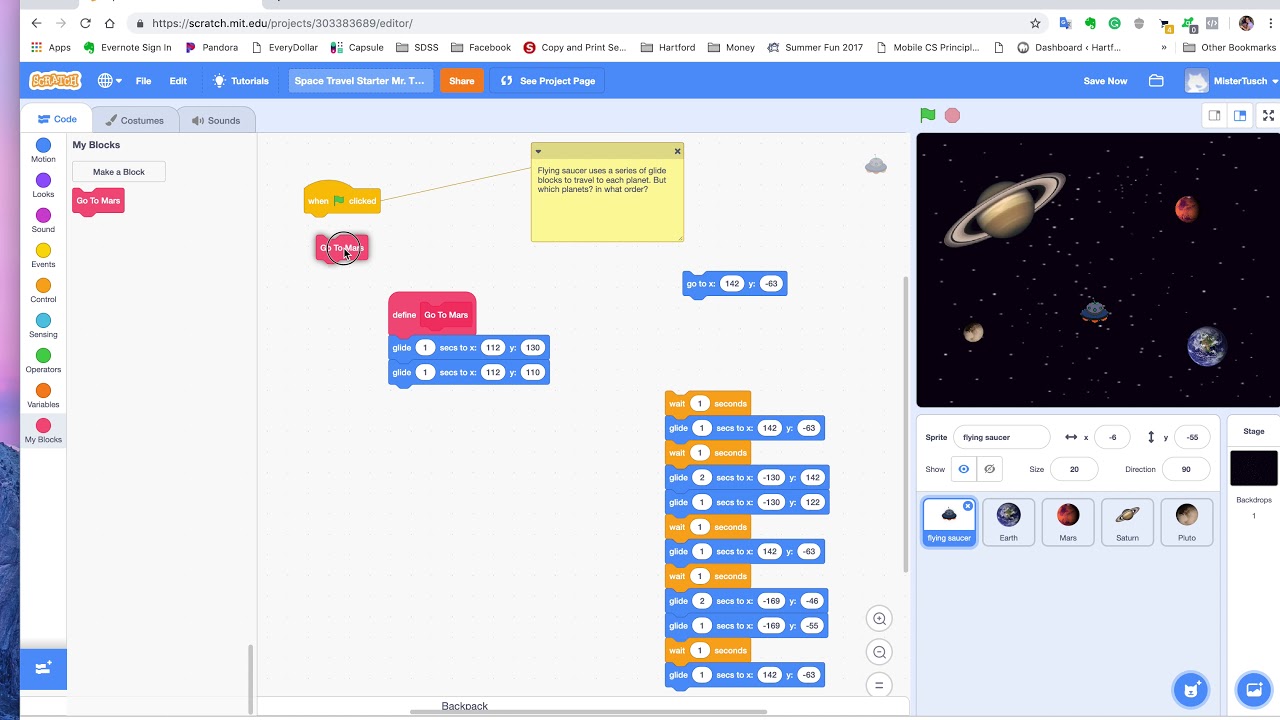The height and width of the screenshot is (720, 1280).
Task: Open the My Stuff folder icon
Action: click(1156, 81)
